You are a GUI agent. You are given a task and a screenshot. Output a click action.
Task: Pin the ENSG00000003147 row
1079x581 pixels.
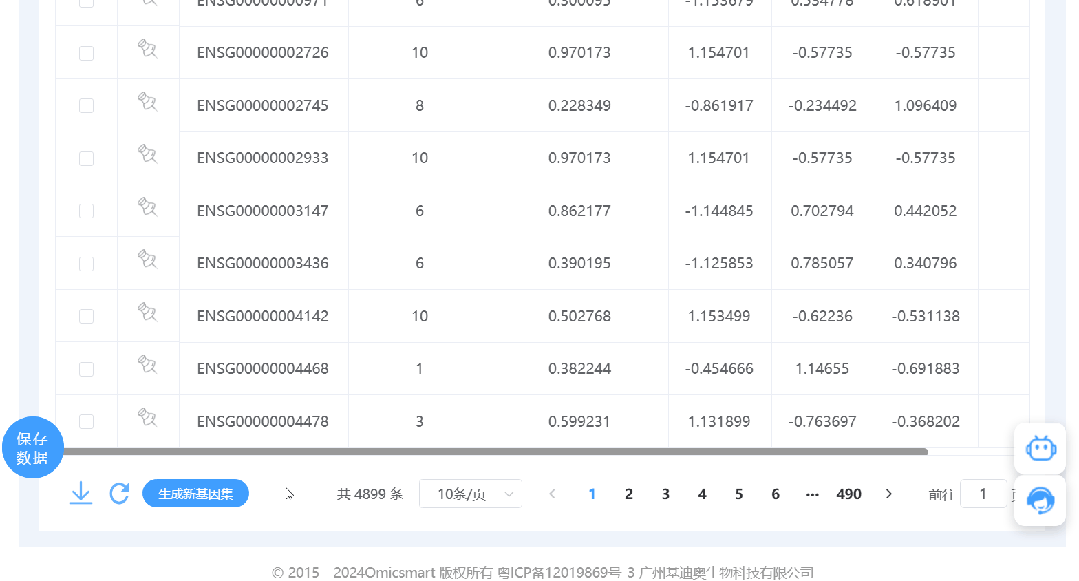tap(147, 207)
